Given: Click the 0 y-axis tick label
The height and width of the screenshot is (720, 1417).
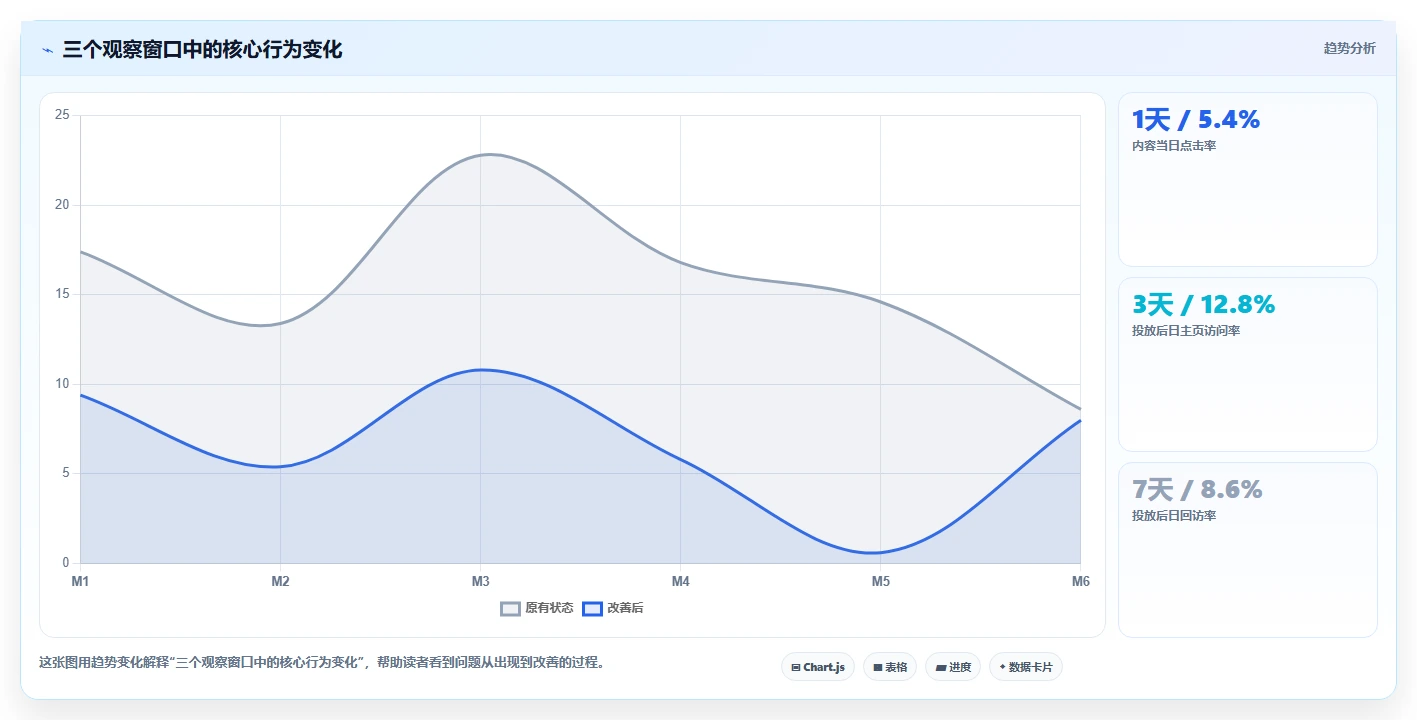Looking at the screenshot, I should [65, 563].
